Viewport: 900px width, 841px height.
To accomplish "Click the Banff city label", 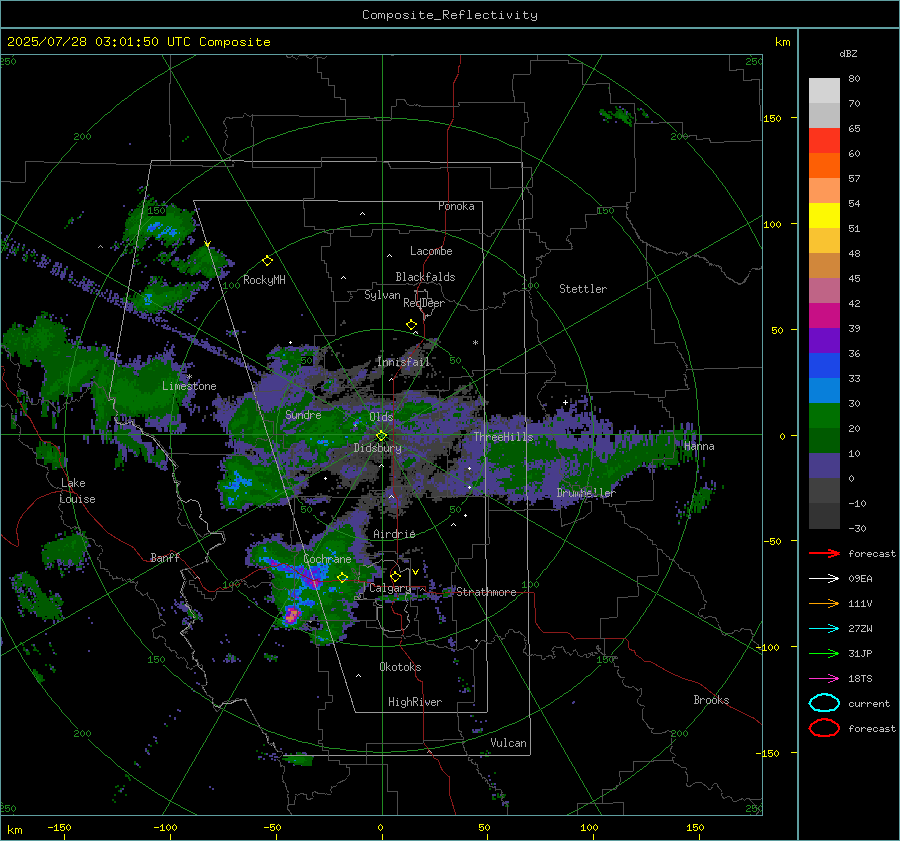I will [165, 557].
